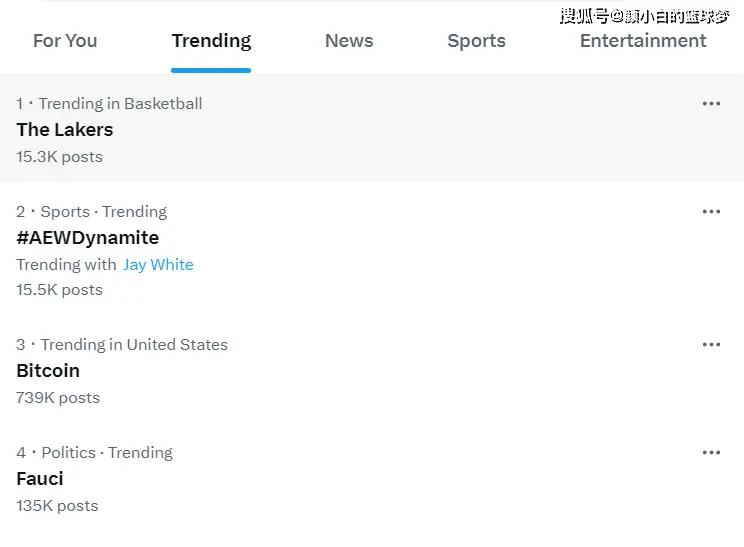744x547 pixels.
Task: Click the 739K posts count
Action: 58,398
